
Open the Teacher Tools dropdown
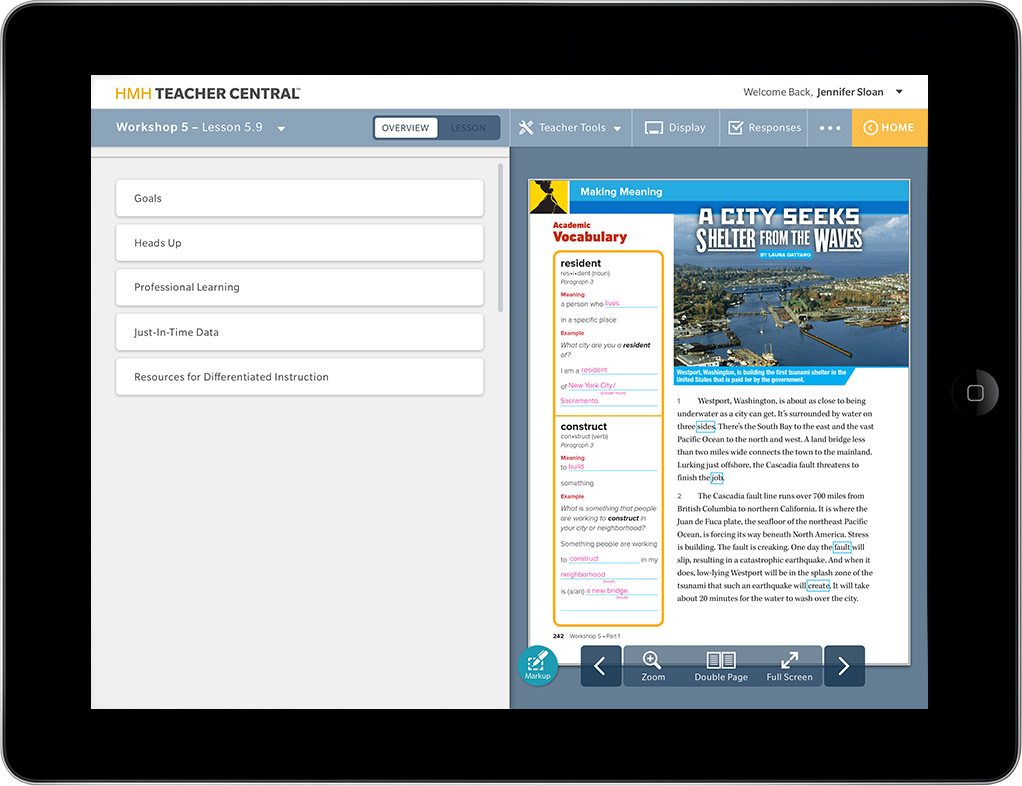click(570, 128)
